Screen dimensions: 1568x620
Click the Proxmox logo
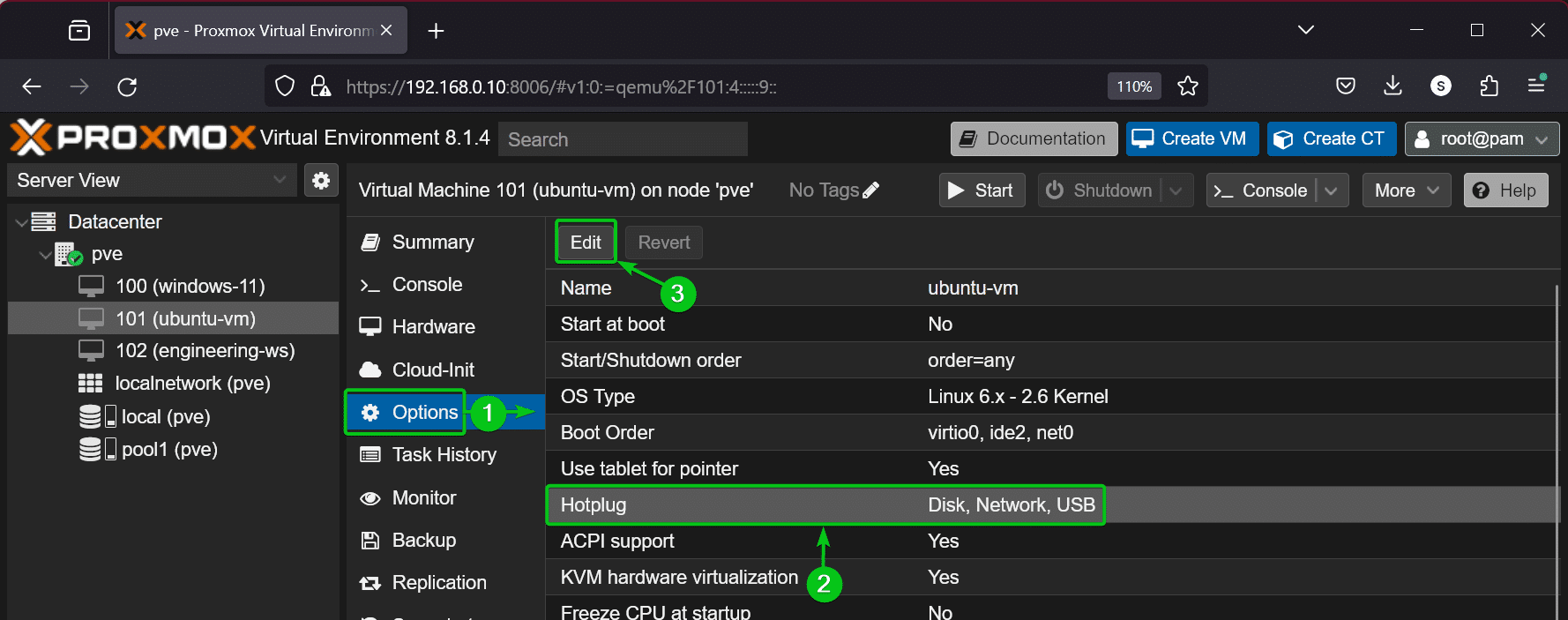(x=132, y=138)
